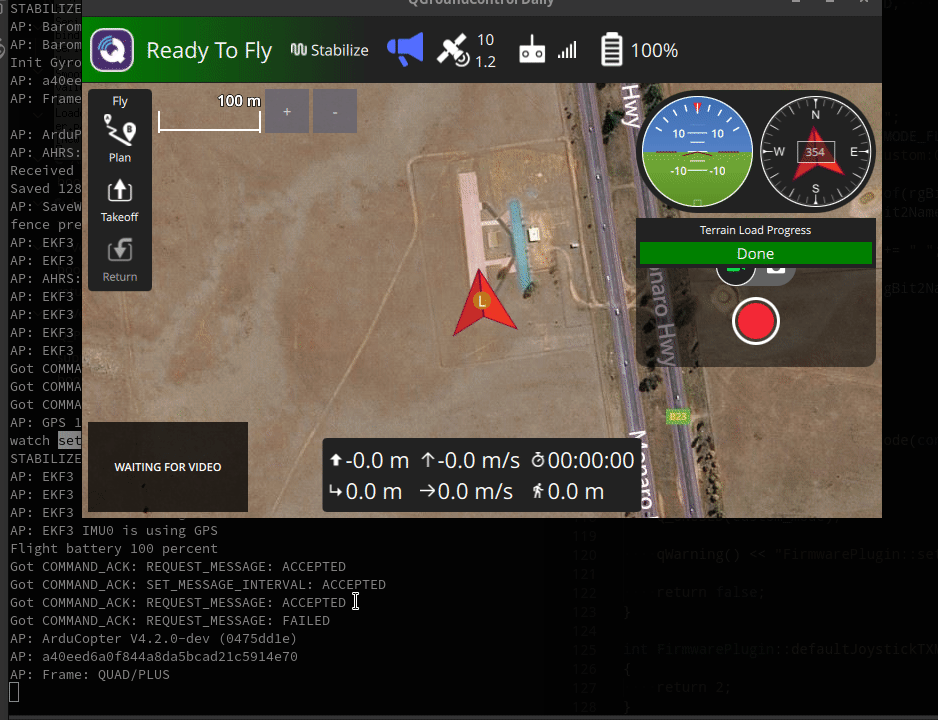This screenshot has width=938, height=720.
Task: Click the travelled distance value with bent-arrow icon
Action: coord(366,492)
